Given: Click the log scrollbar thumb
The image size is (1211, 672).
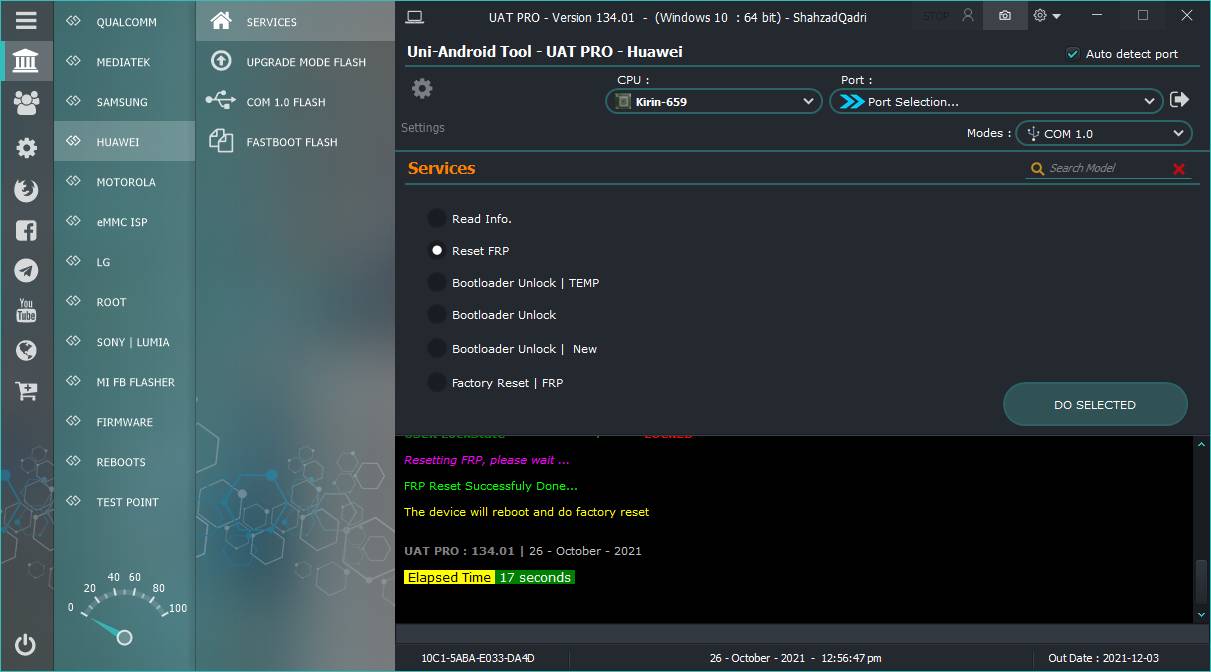Looking at the screenshot, I should coord(1201,581).
